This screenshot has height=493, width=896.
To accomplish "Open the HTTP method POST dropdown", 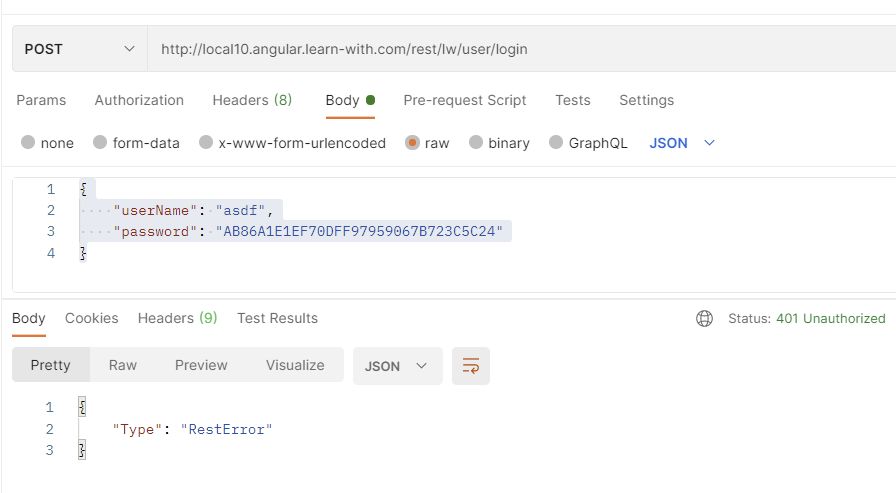I will click(x=79, y=49).
